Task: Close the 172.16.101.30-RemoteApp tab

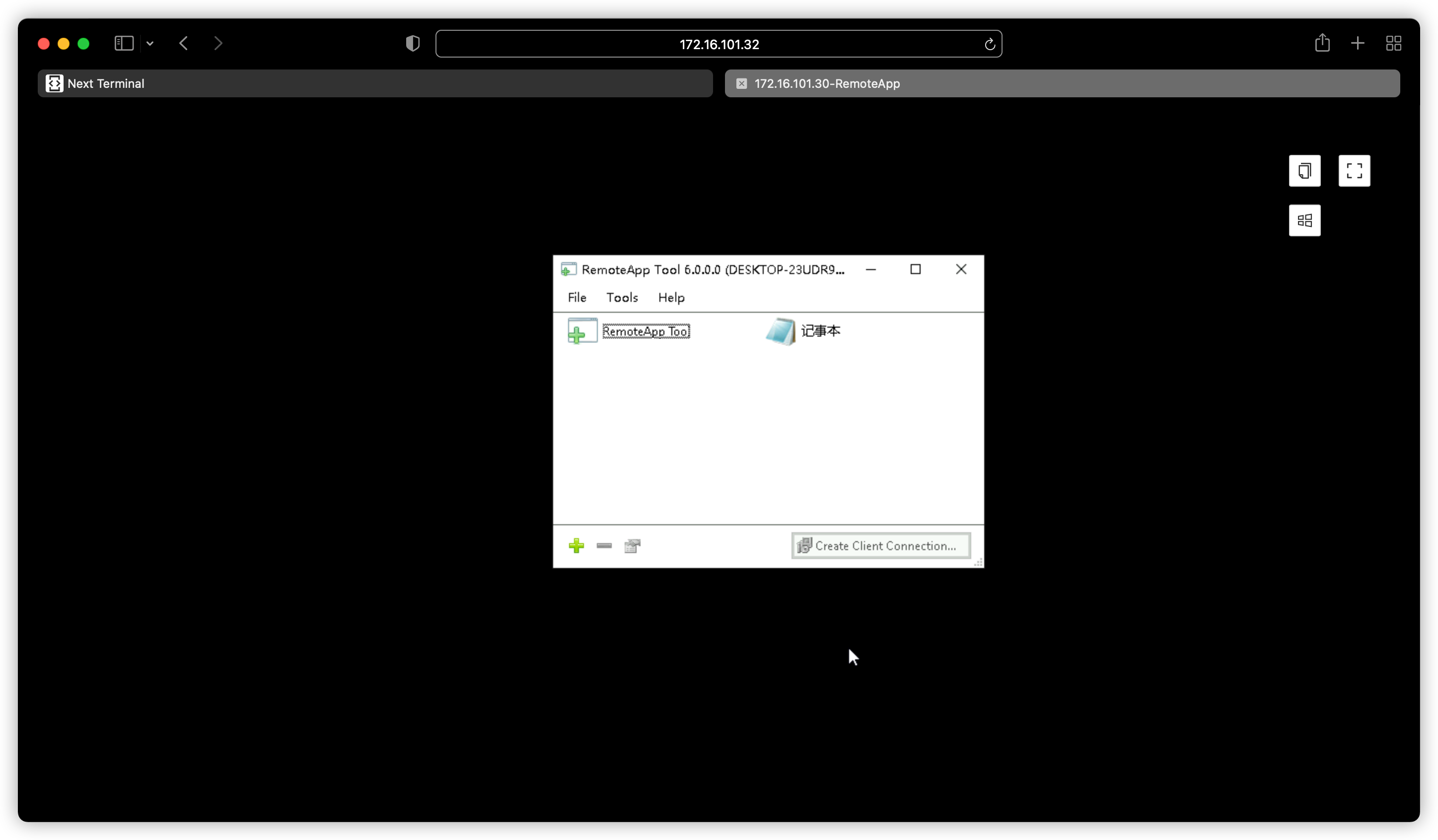Action: click(x=741, y=83)
